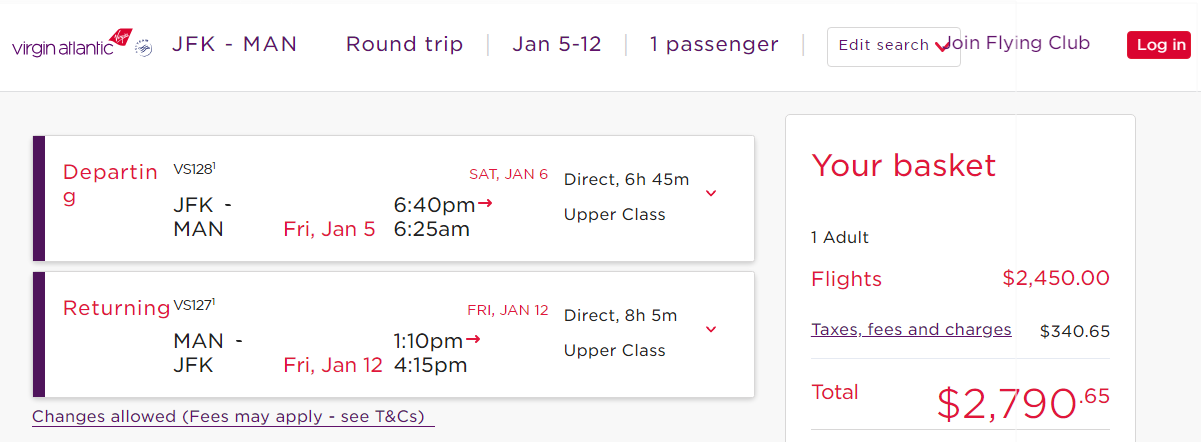Click the Jan 5-12 dates in header

[x=557, y=44]
